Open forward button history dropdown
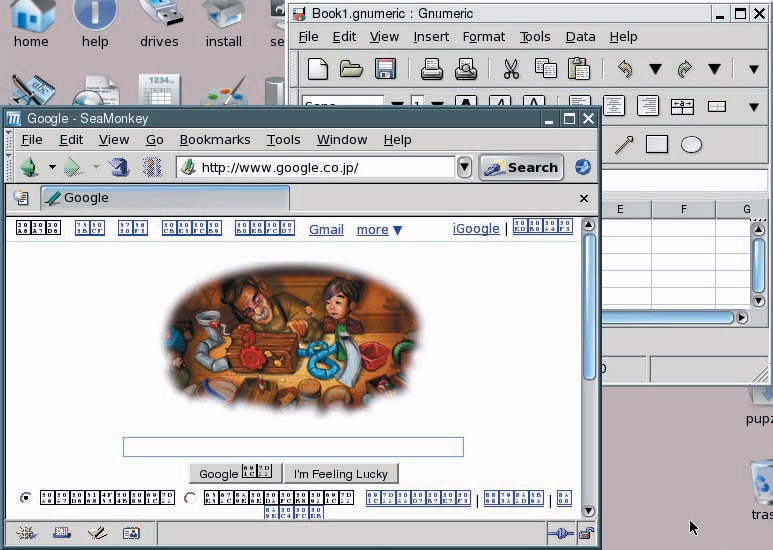The height and width of the screenshot is (550, 773). point(96,167)
